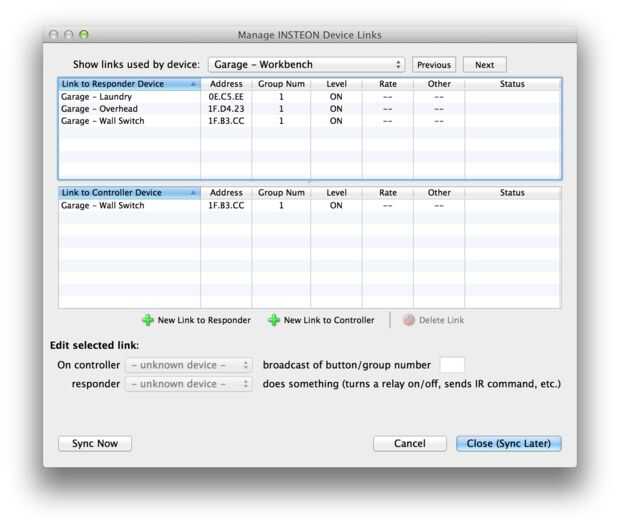Click Address header in responder table
The width and height of the screenshot is (620, 527).
tap(226, 84)
